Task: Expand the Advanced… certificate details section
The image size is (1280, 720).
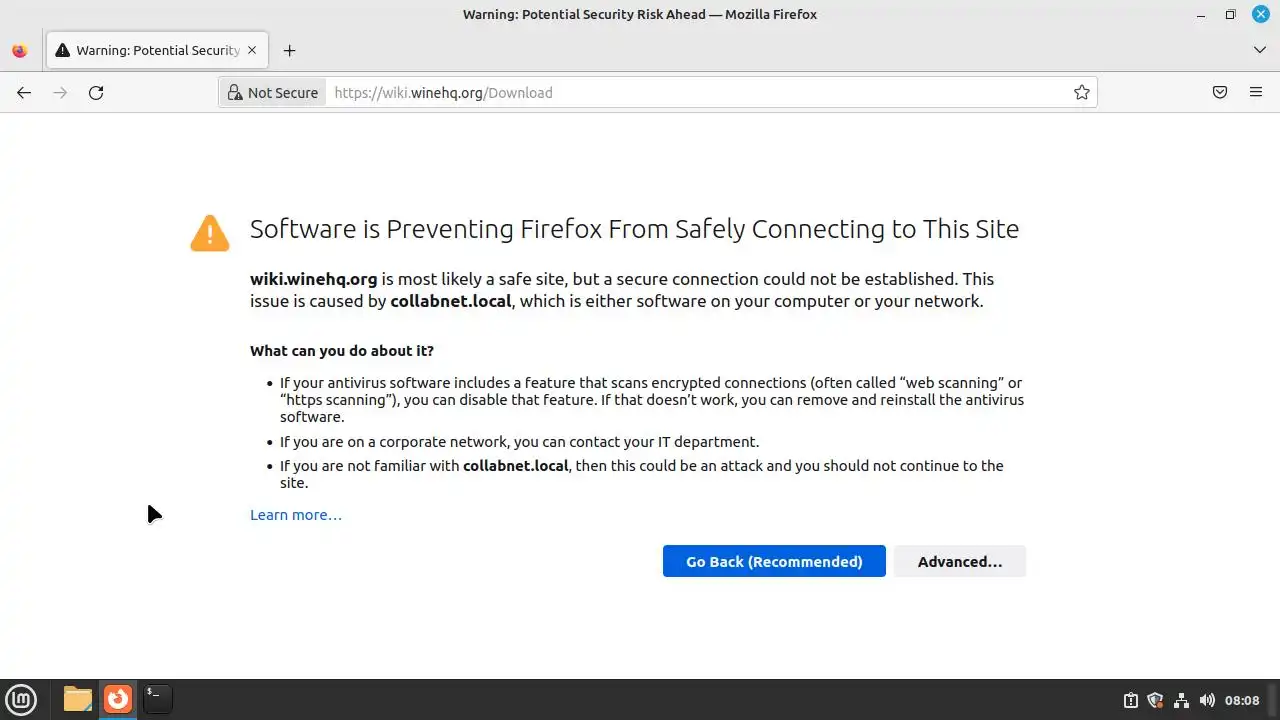Action: [x=959, y=561]
